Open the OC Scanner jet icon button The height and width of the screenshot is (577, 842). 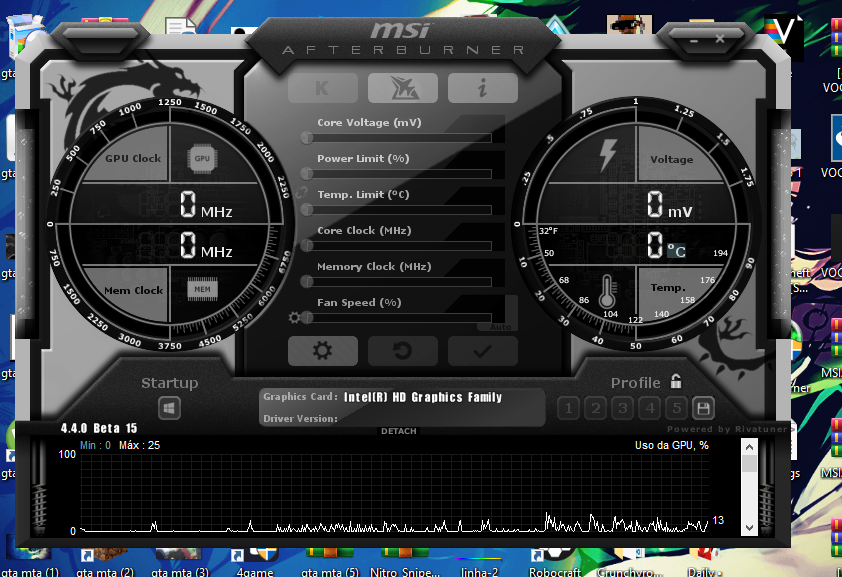tap(403, 87)
